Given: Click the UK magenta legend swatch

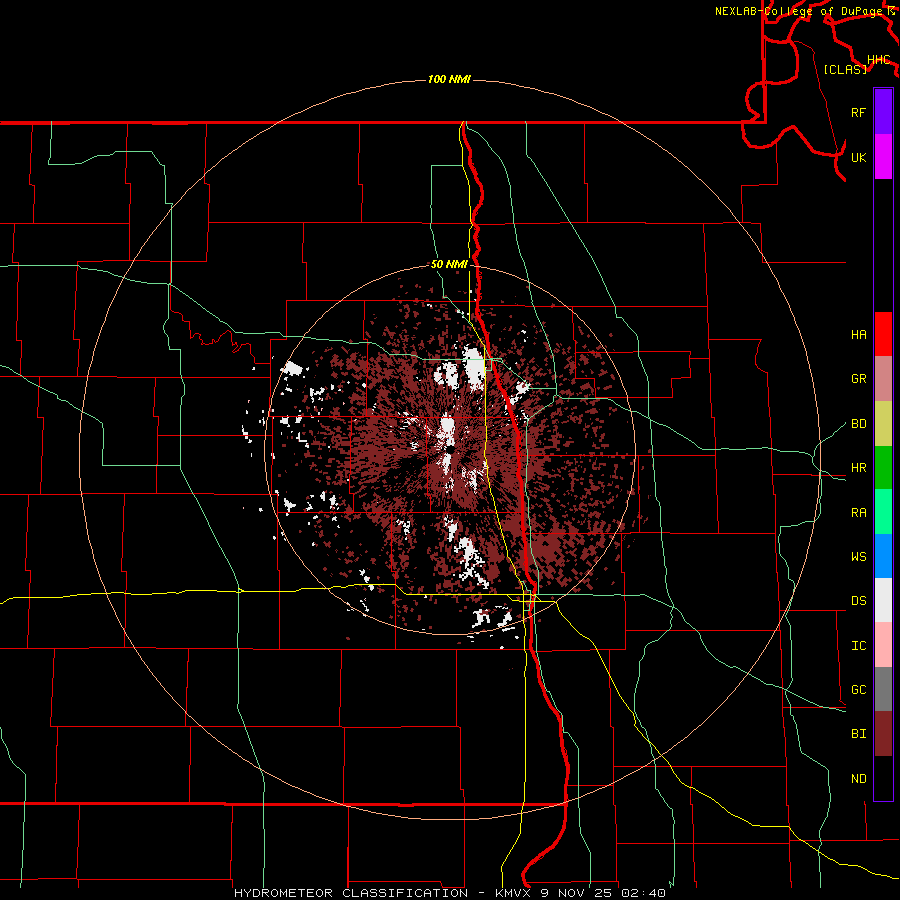Looking at the screenshot, I should coord(883,157).
